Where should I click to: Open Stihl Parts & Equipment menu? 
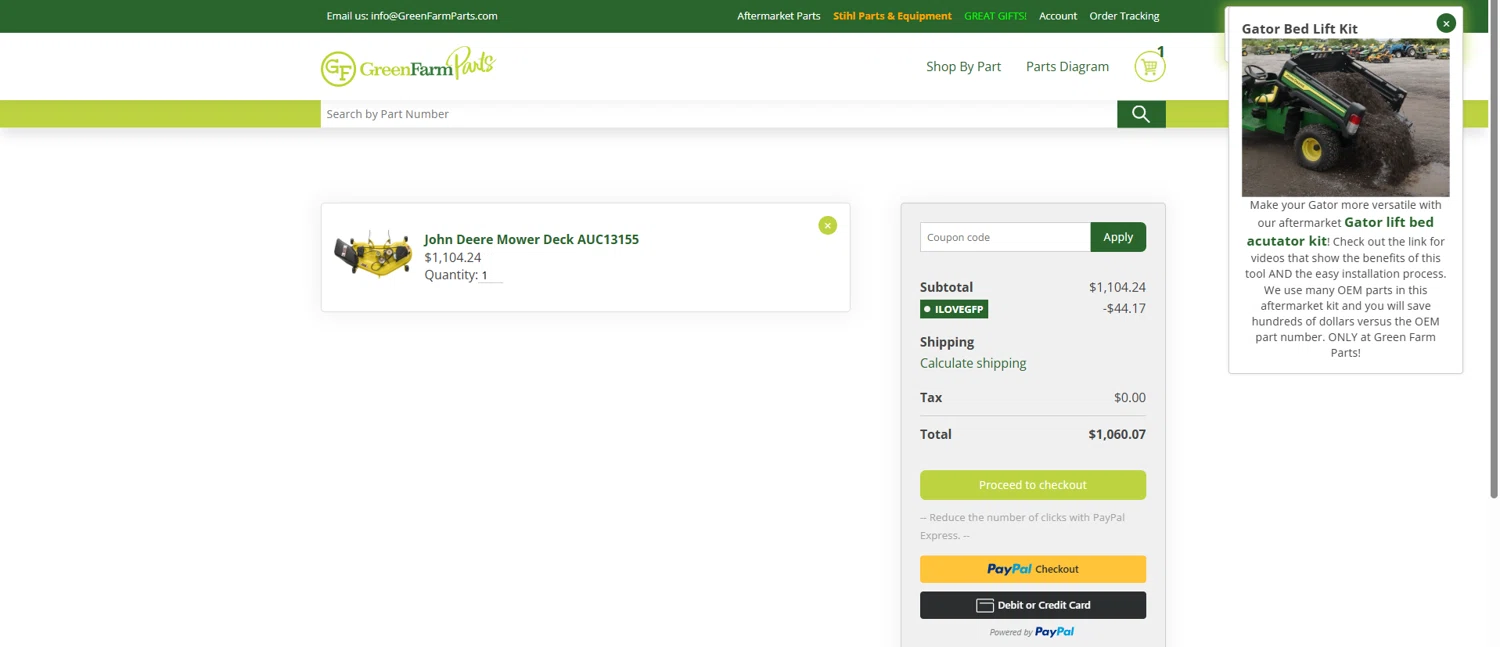coord(892,16)
